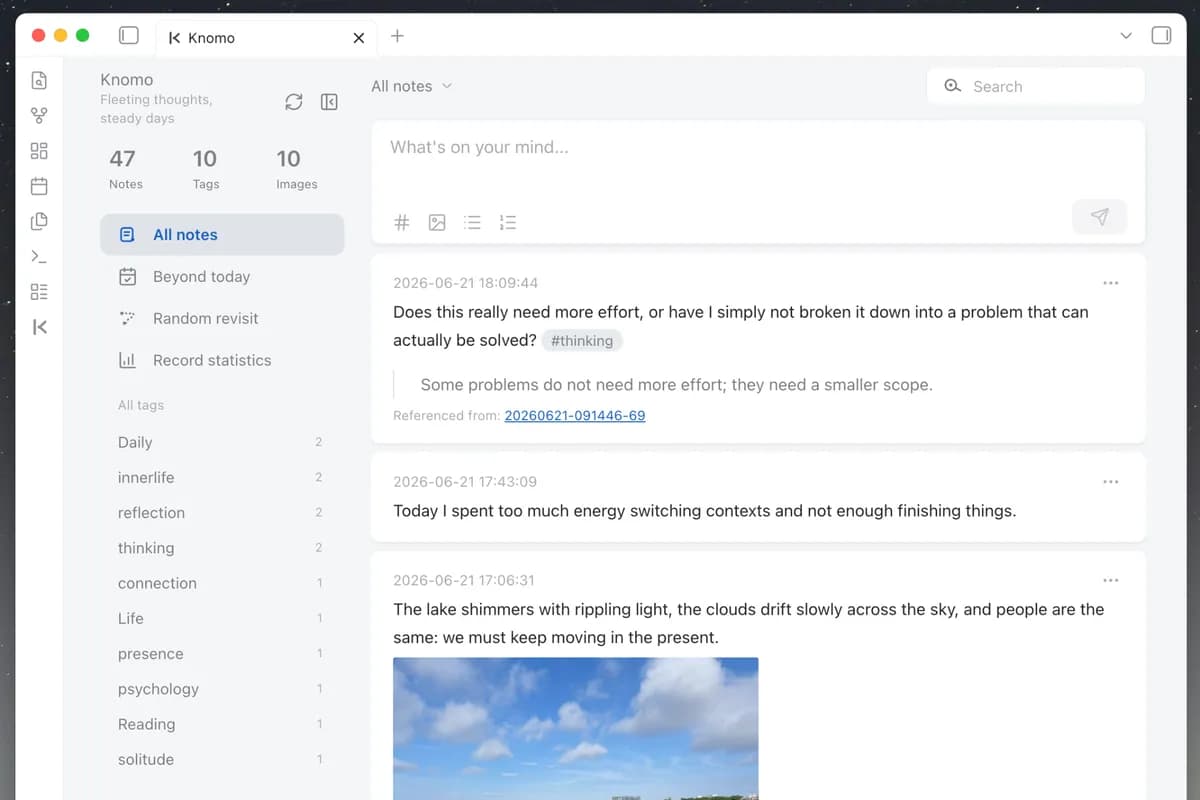Image resolution: width=1200 pixels, height=800 pixels.
Task: Open the lake sky photo thumbnail
Action: click(575, 728)
